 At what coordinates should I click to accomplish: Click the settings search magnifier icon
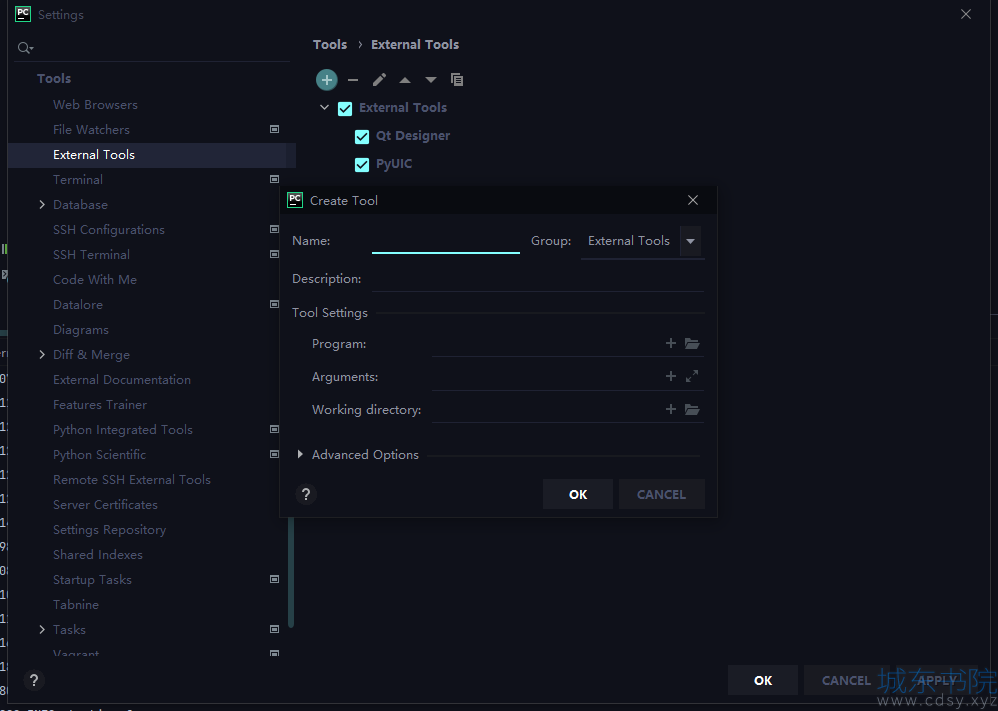(25, 48)
